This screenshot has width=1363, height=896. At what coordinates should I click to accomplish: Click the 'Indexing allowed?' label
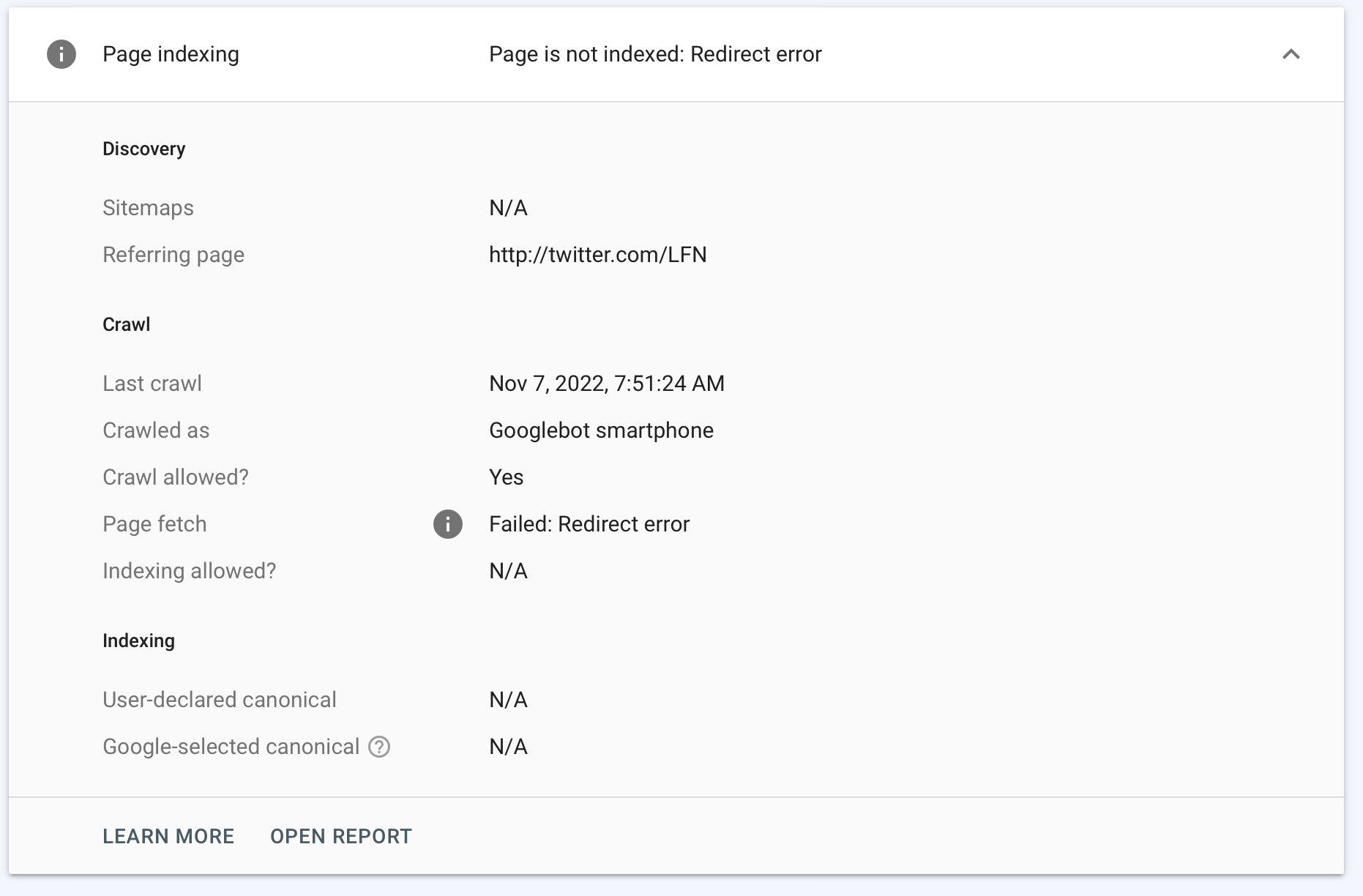pyautogui.click(x=189, y=571)
